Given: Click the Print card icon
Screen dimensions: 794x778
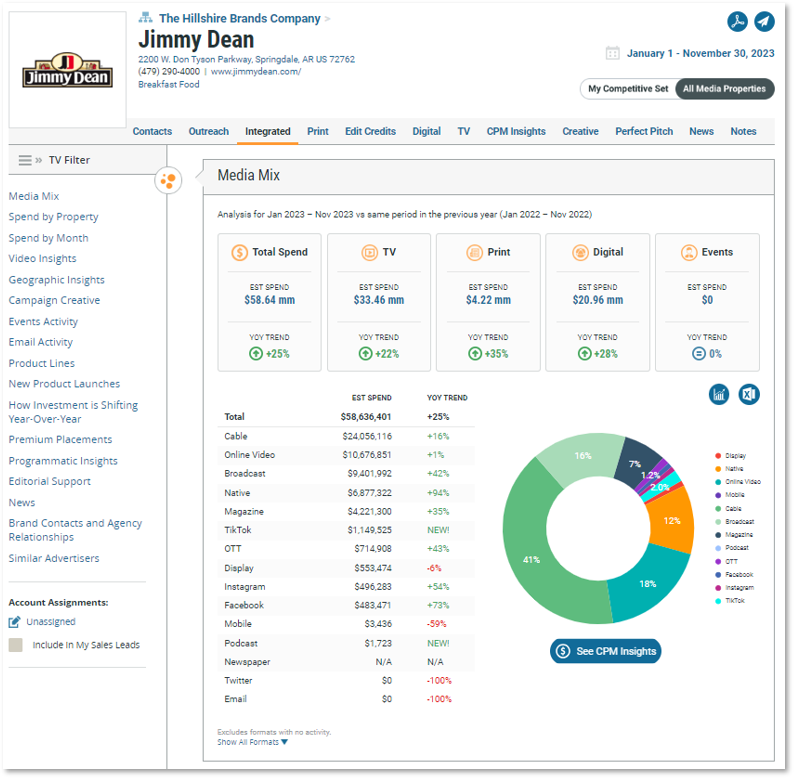Looking at the screenshot, I should coord(474,252).
